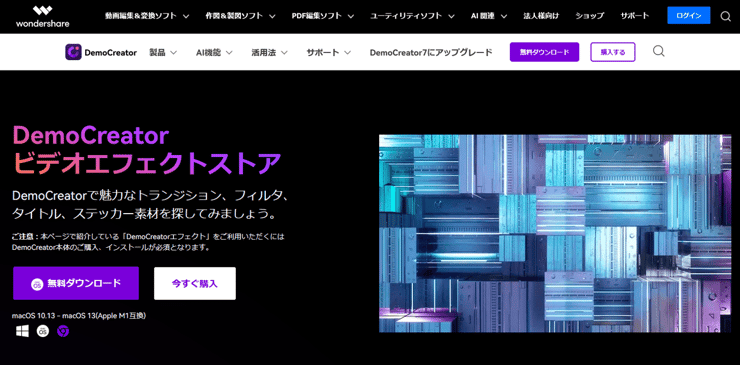Image resolution: width=740 pixels, height=365 pixels.
Task: Open the 活用法 dropdown
Action: 269,52
